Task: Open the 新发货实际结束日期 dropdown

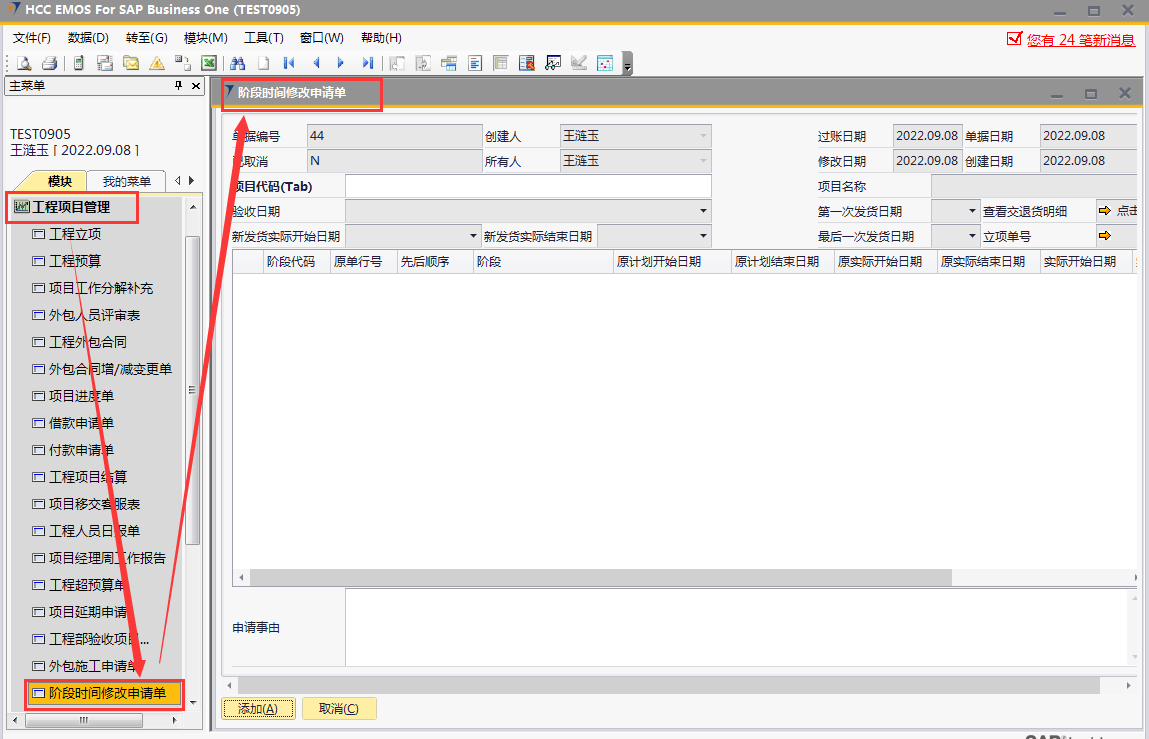Action: (704, 237)
